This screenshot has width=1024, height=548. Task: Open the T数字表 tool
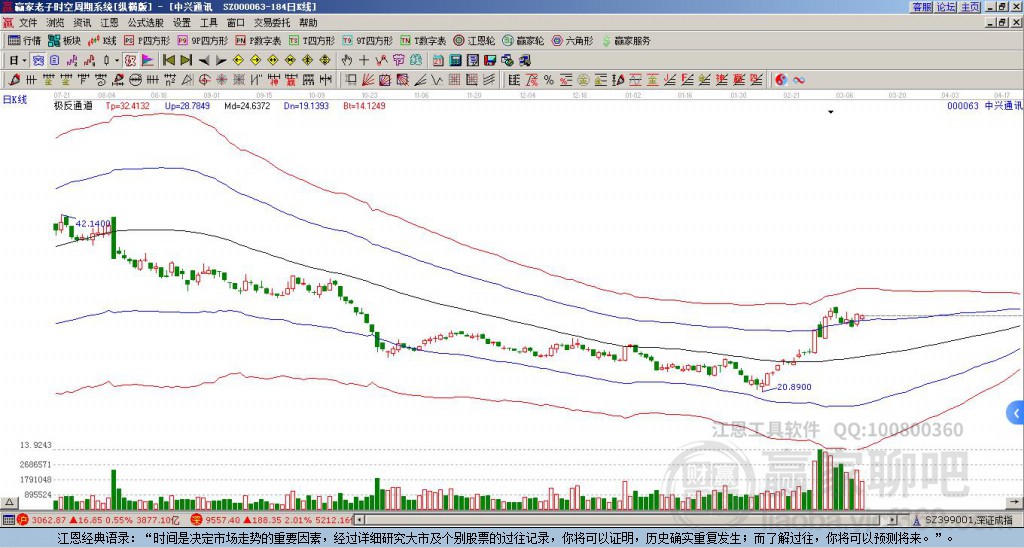[x=423, y=40]
